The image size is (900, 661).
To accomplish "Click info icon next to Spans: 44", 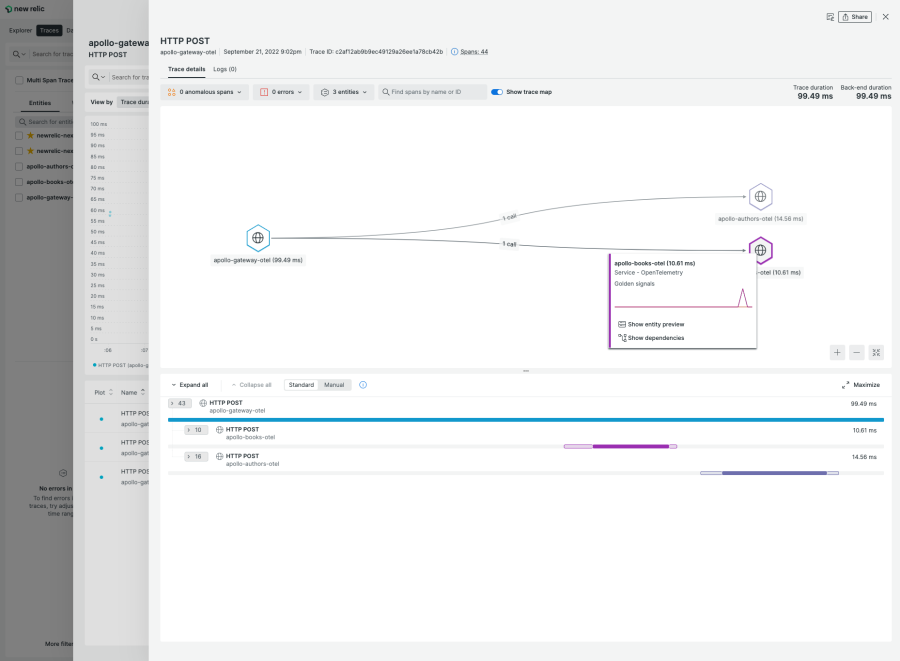I will [x=455, y=52].
